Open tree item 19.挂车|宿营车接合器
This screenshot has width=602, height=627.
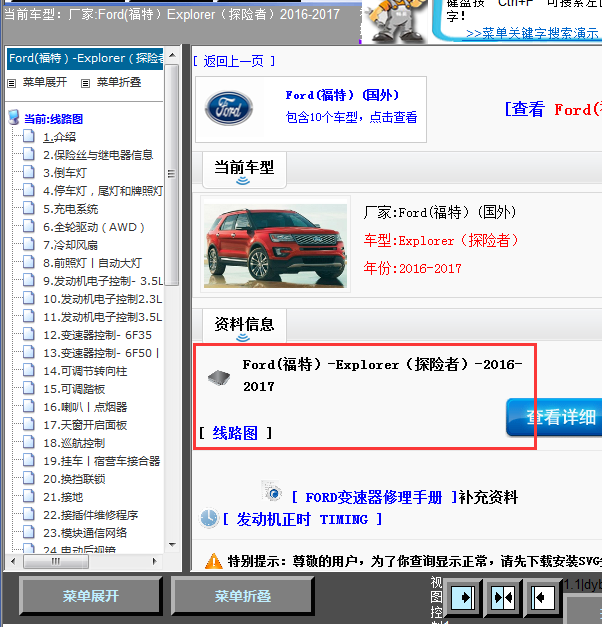point(102,461)
